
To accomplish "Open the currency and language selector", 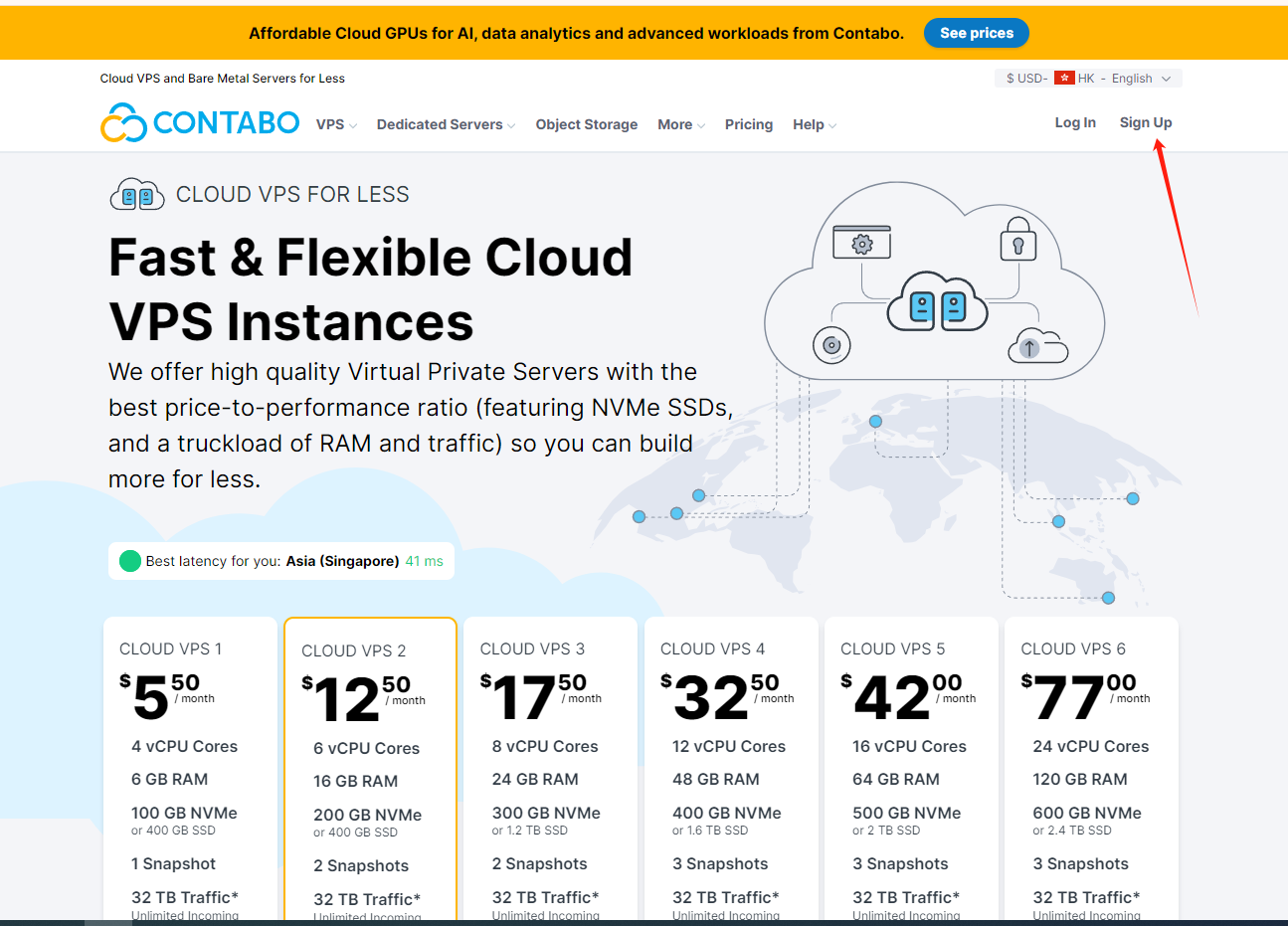I will click(x=1088, y=78).
